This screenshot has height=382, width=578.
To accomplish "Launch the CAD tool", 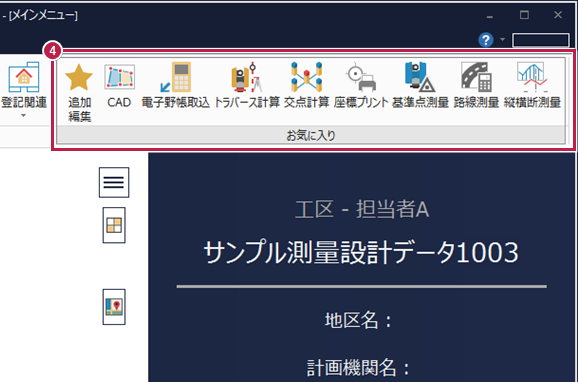I will [x=119, y=86].
